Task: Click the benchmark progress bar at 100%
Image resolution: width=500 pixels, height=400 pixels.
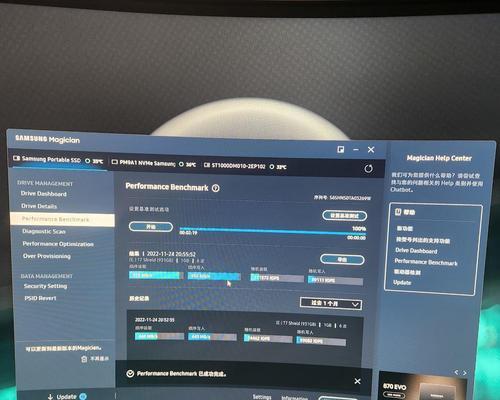Action: point(273,231)
